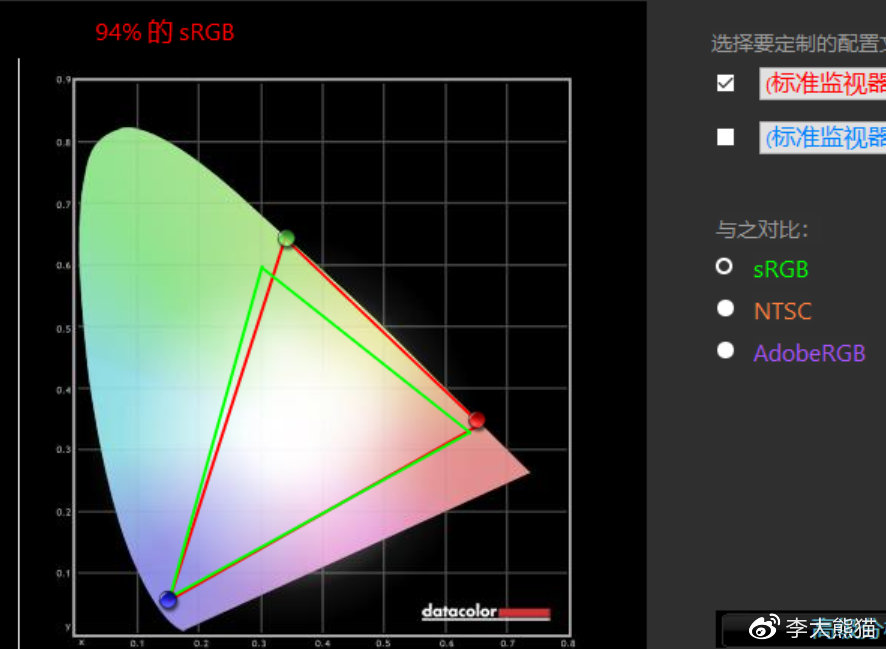
Task: Click the 与之对比 section label
Action: [761, 230]
